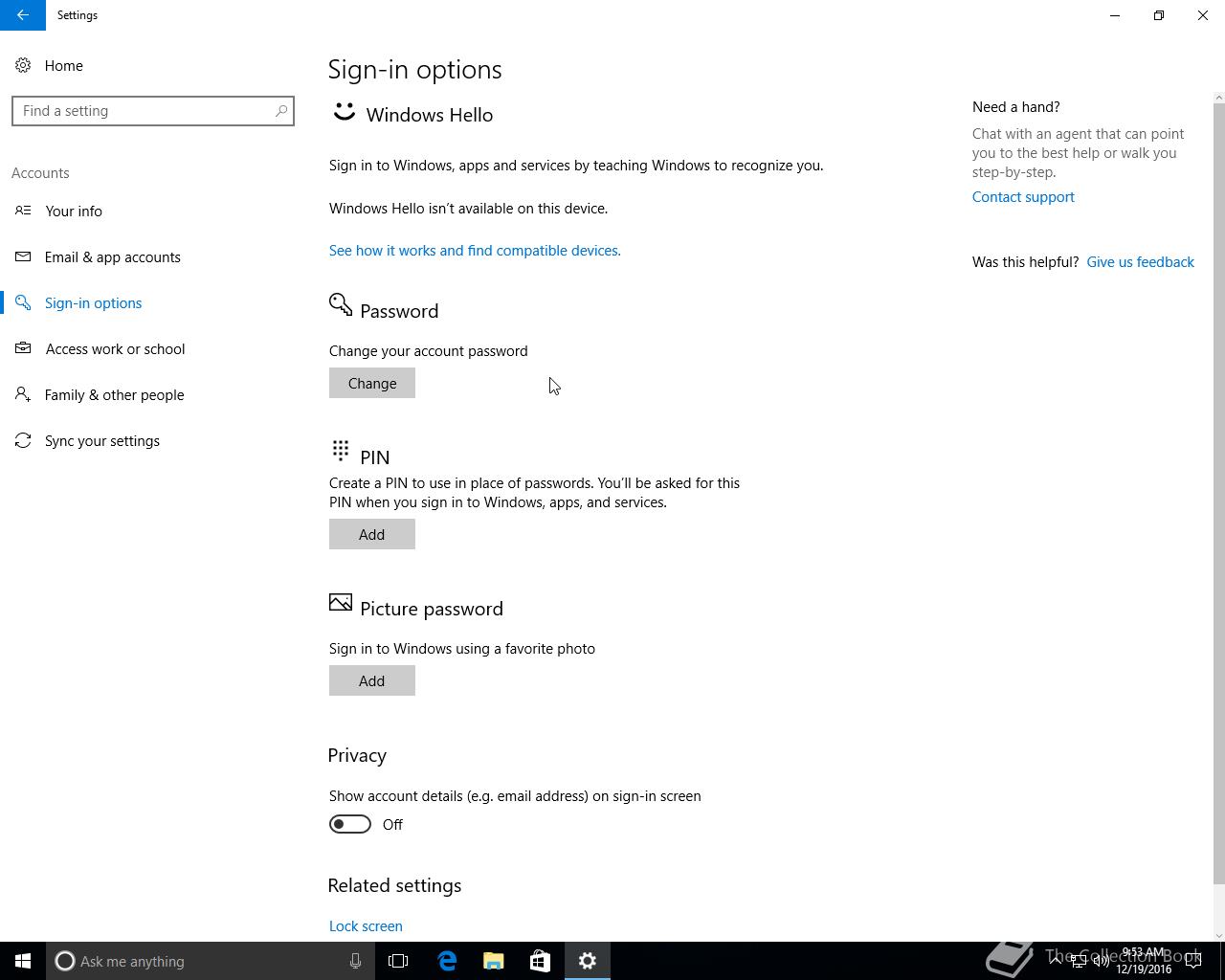The image size is (1225, 980).
Task: Click the Password key icon
Action: [x=341, y=304]
